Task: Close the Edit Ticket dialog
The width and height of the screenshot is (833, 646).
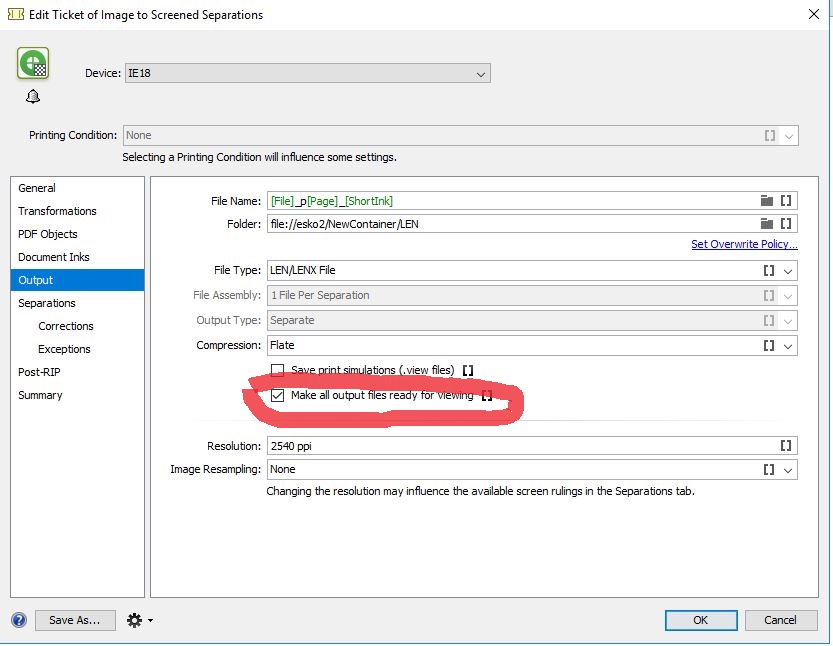Action: pos(814,14)
